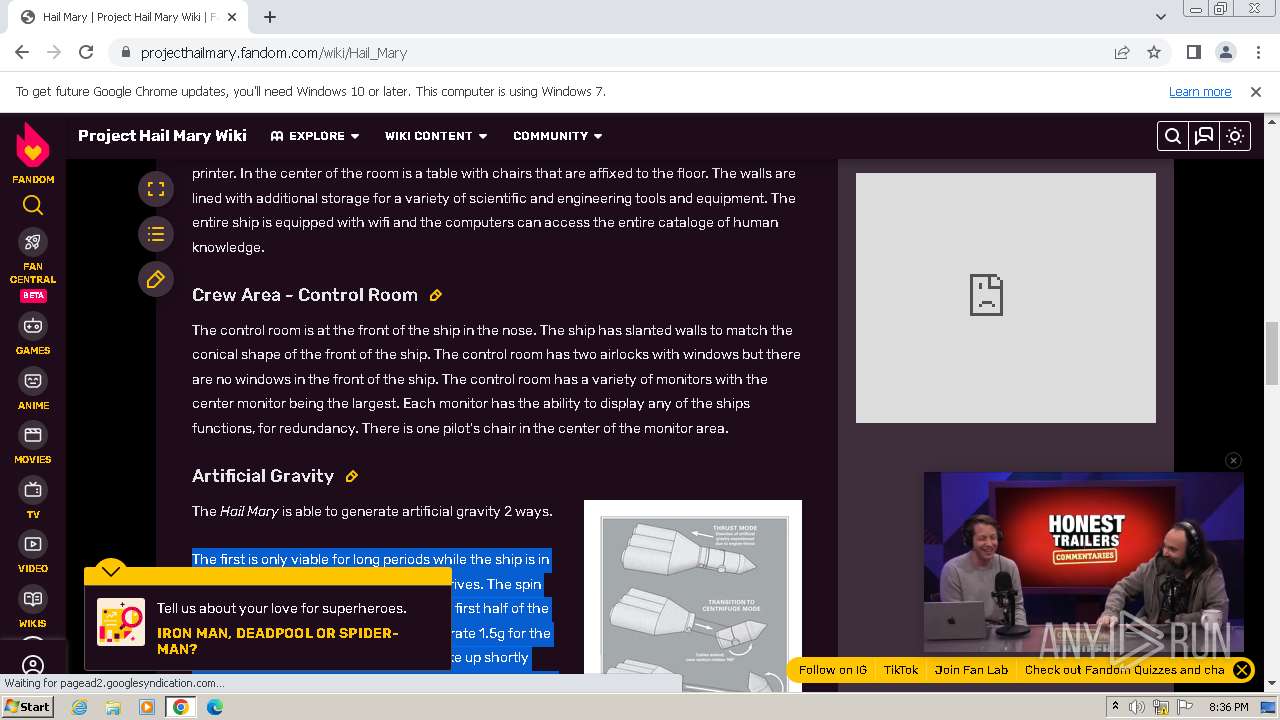Click the Follow on IG link

coord(833,670)
